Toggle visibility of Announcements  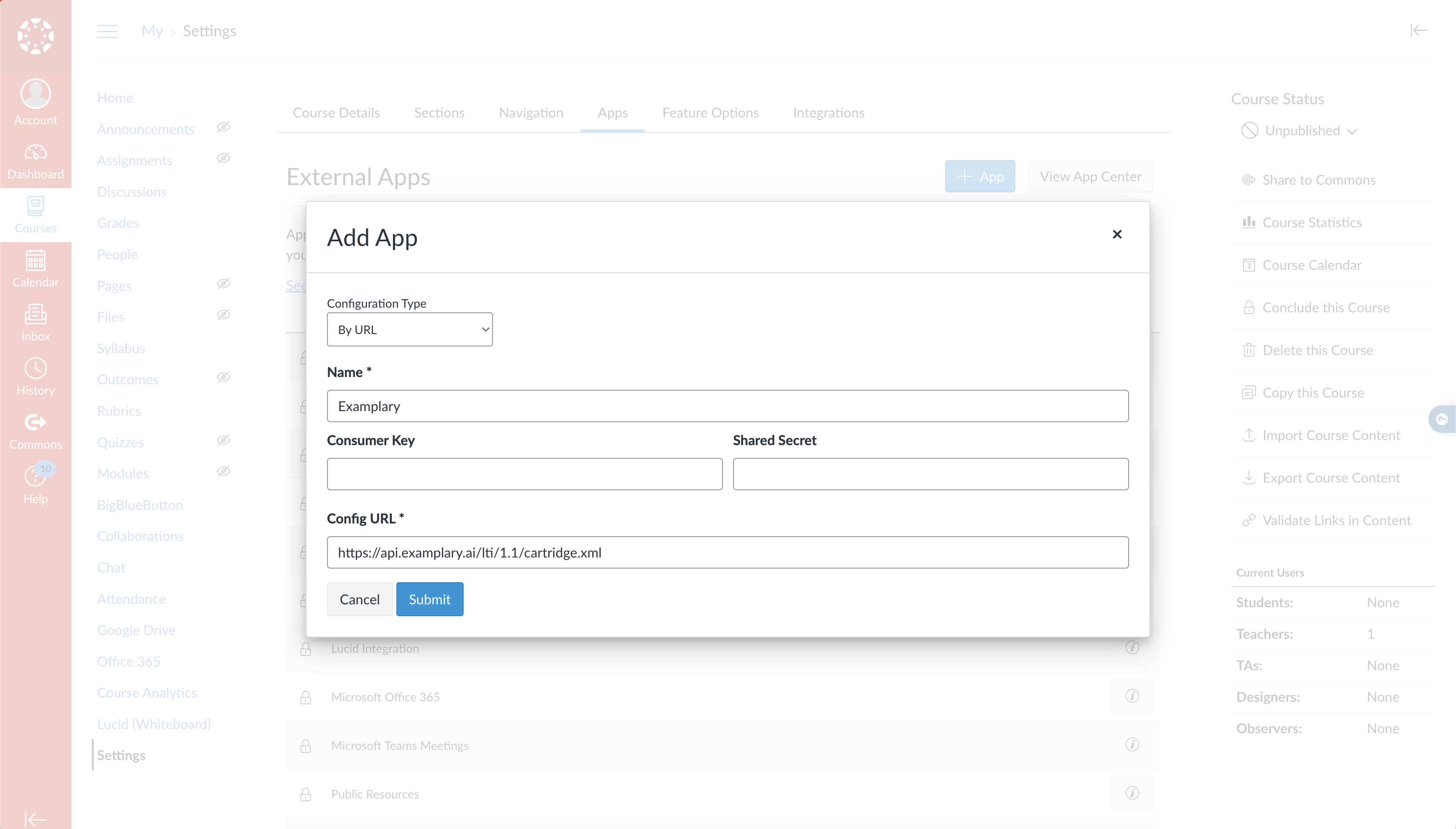tap(224, 127)
